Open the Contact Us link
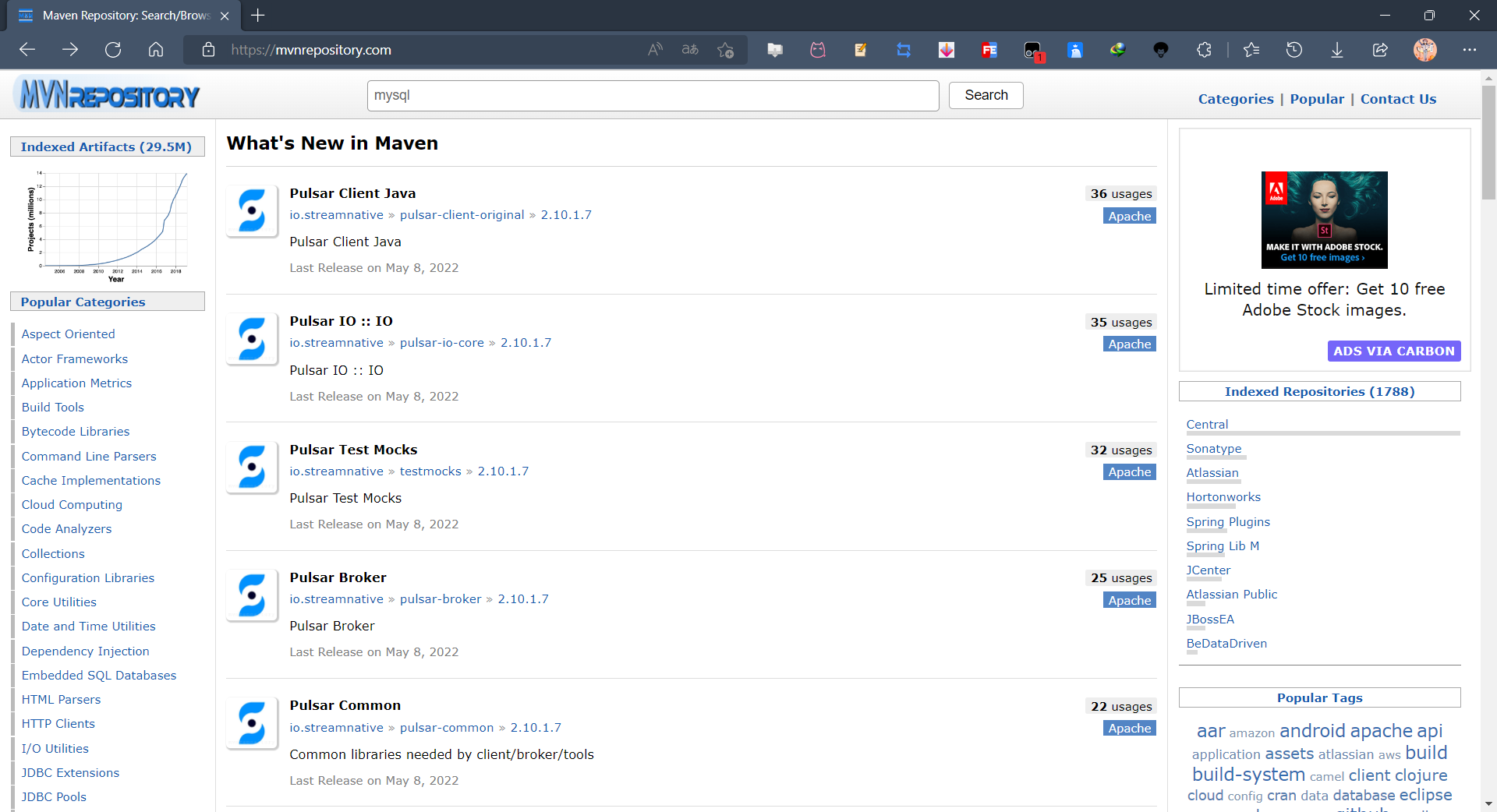 [1398, 99]
